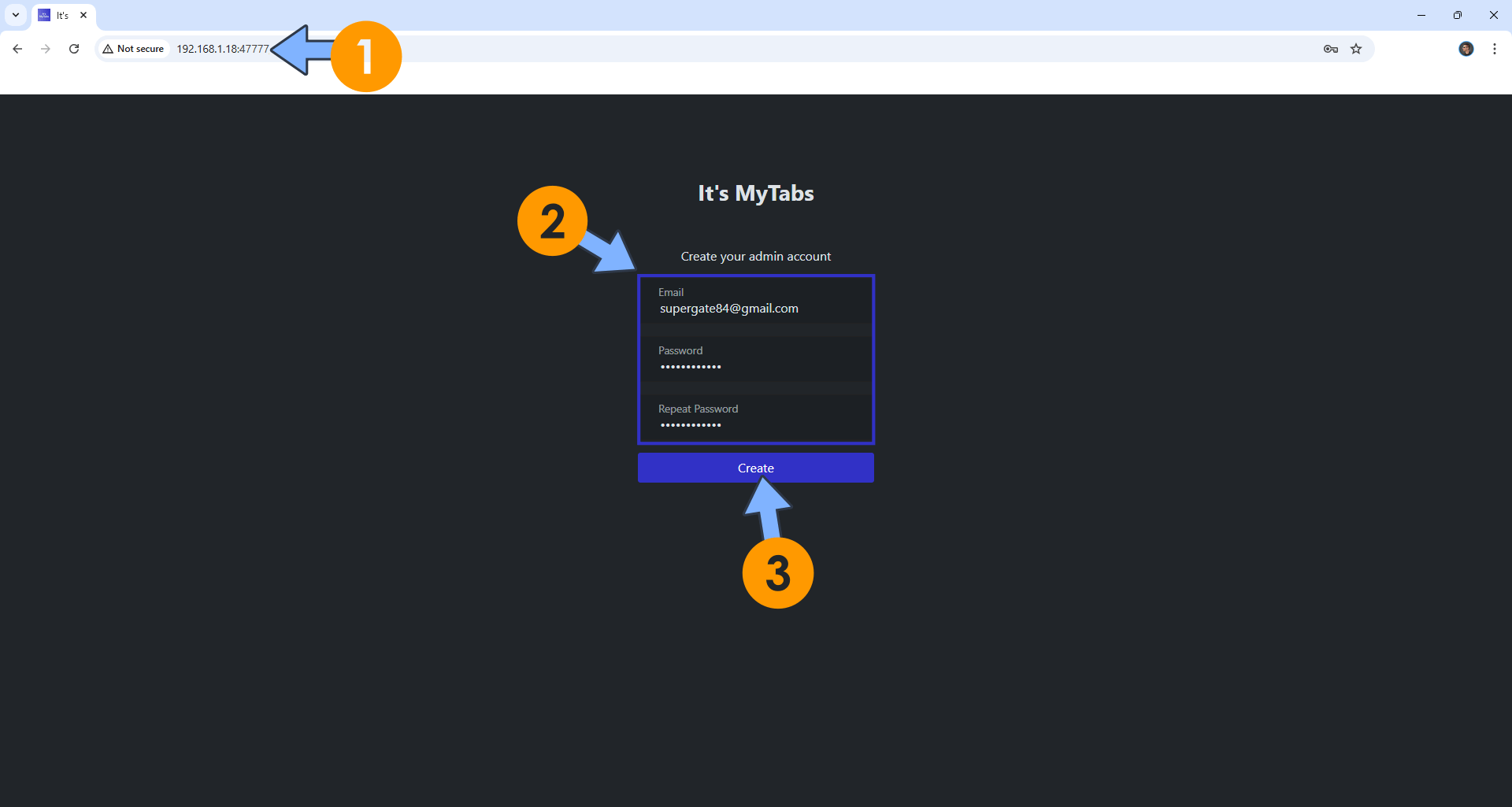Click the Create your admin account heading
1512x807 pixels.
coord(755,256)
